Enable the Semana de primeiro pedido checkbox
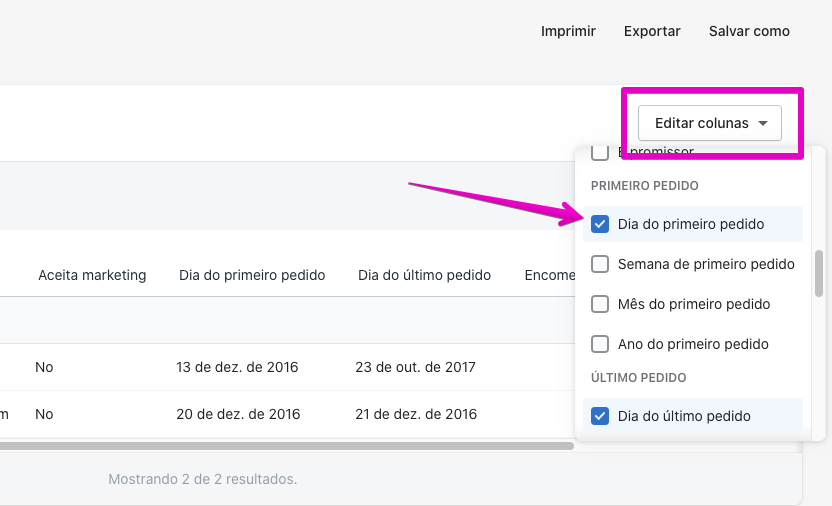Image resolution: width=832 pixels, height=506 pixels. click(600, 264)
